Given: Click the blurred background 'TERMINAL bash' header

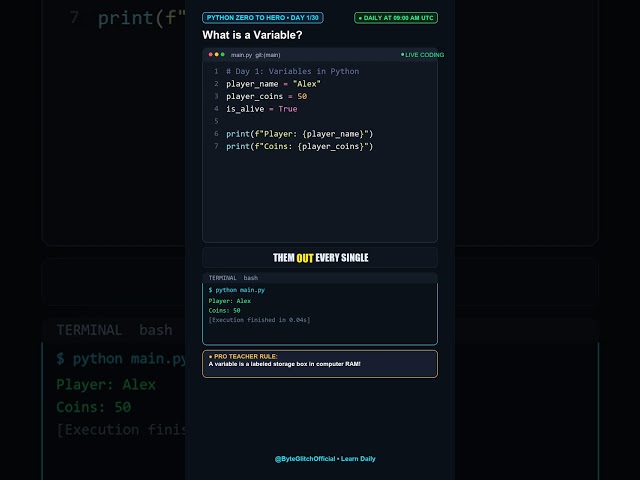Looking at the screenshot, I should pos(114,330).
